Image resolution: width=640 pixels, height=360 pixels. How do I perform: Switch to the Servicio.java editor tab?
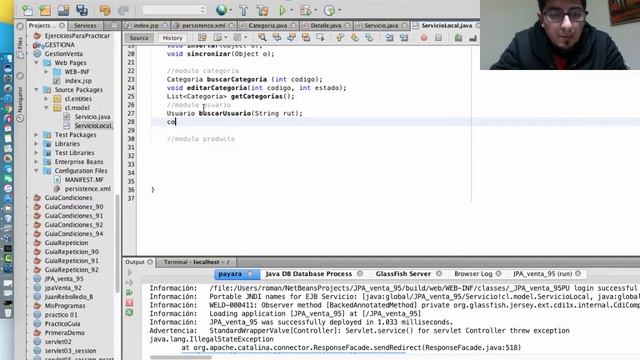tap(381, 25)
